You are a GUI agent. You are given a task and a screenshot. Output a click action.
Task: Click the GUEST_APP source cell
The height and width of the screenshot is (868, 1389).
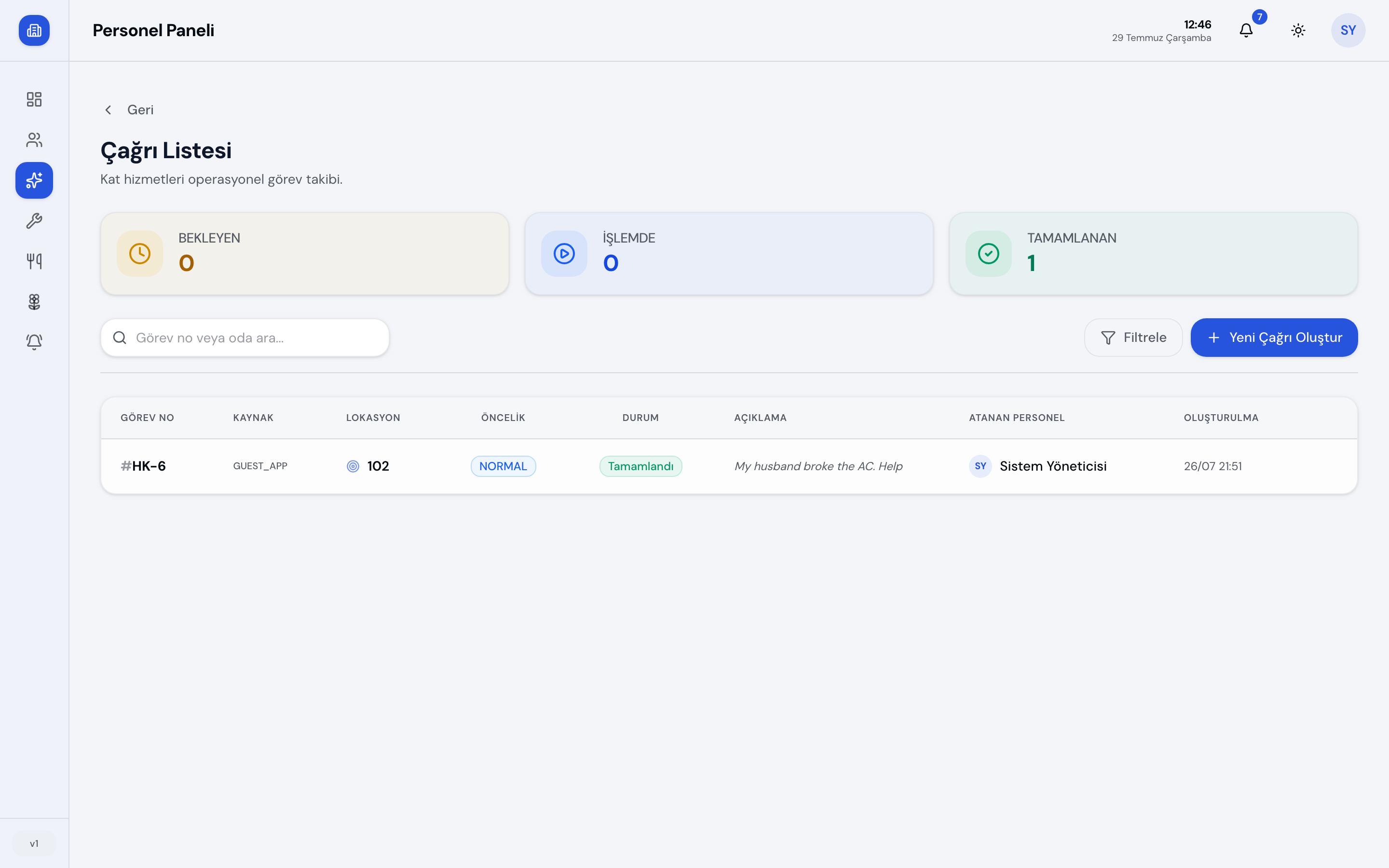260,466
